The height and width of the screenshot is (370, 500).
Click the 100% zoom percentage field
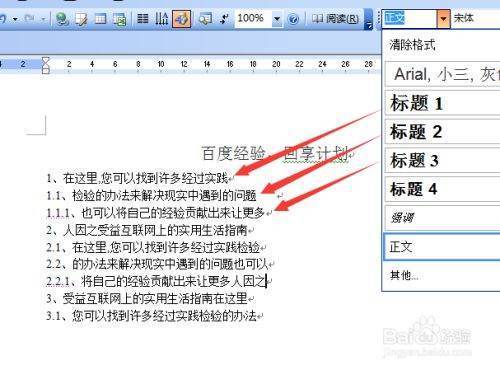(253, 18)
